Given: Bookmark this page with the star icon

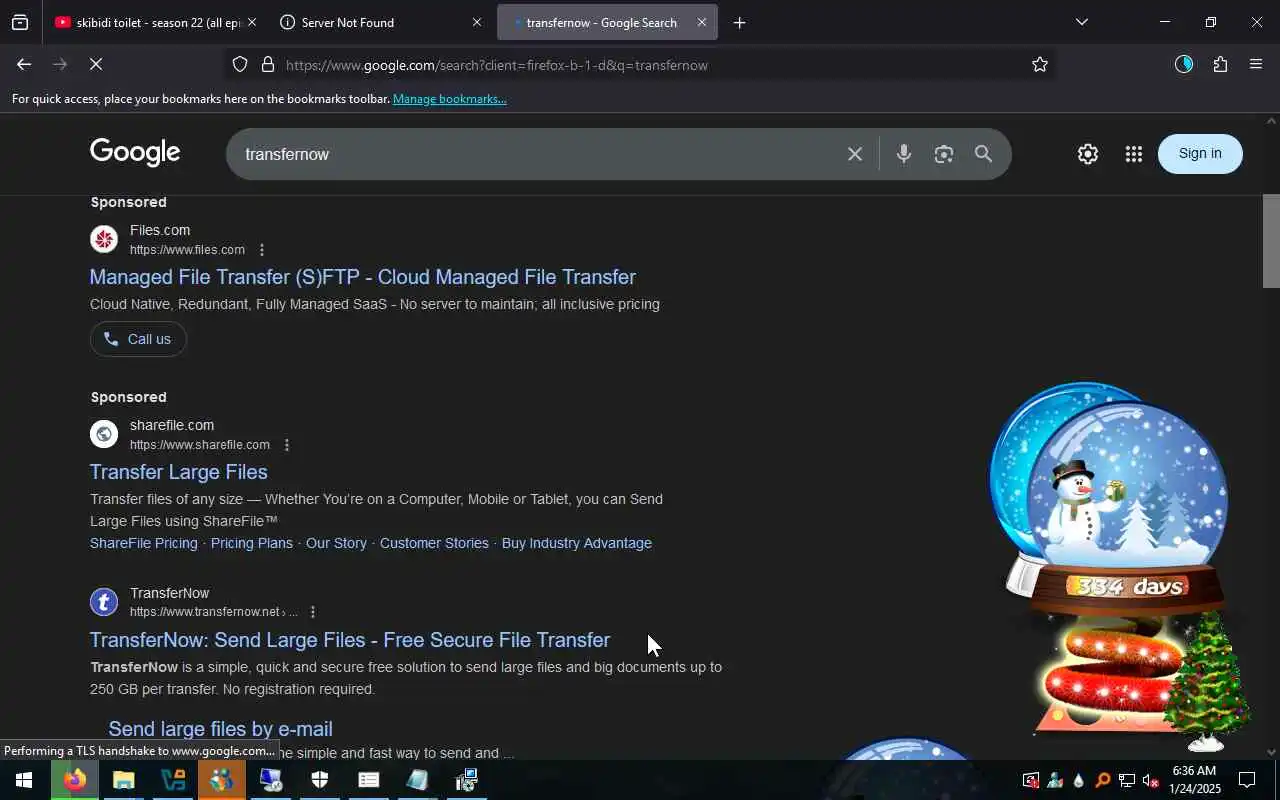Looking at the screenshot, I should (x=1040, y=64).
